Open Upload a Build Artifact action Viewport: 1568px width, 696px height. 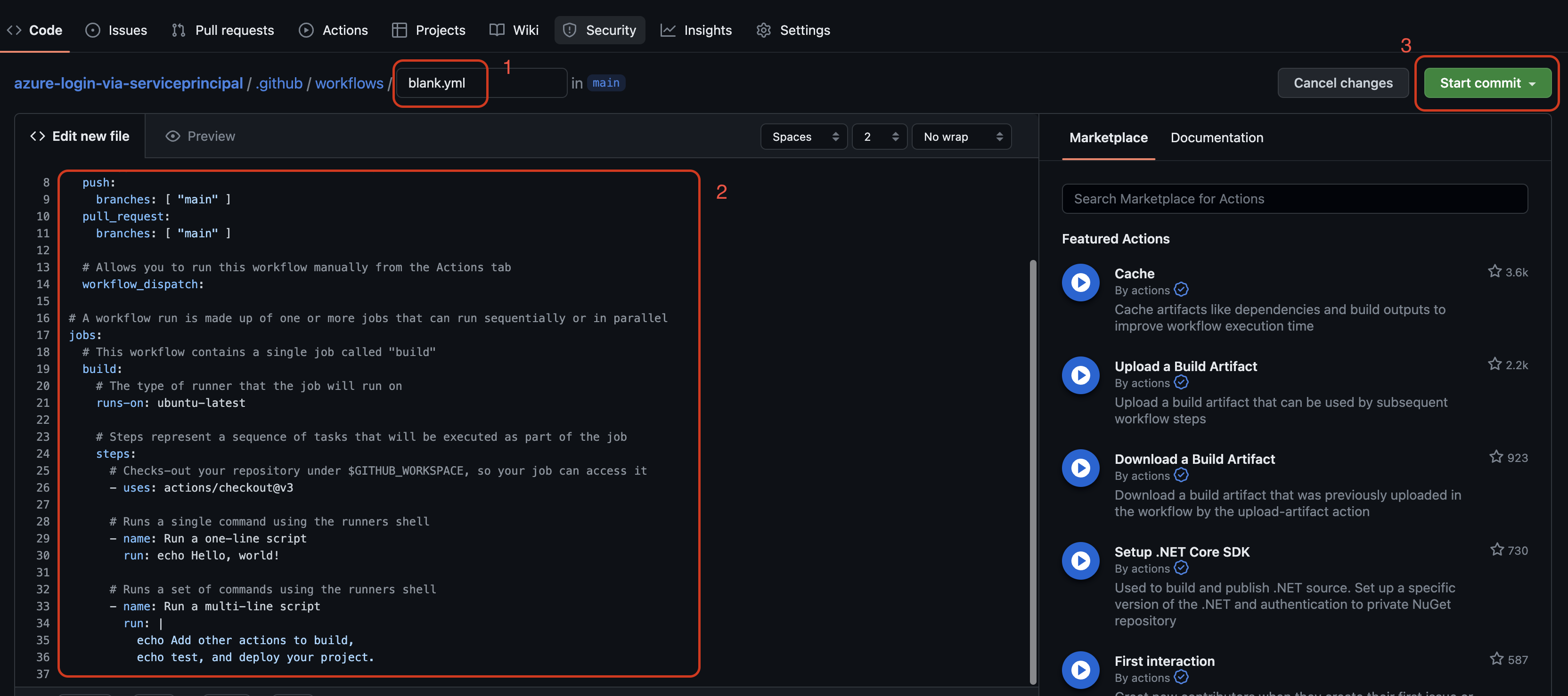(x=1185, y=366)
